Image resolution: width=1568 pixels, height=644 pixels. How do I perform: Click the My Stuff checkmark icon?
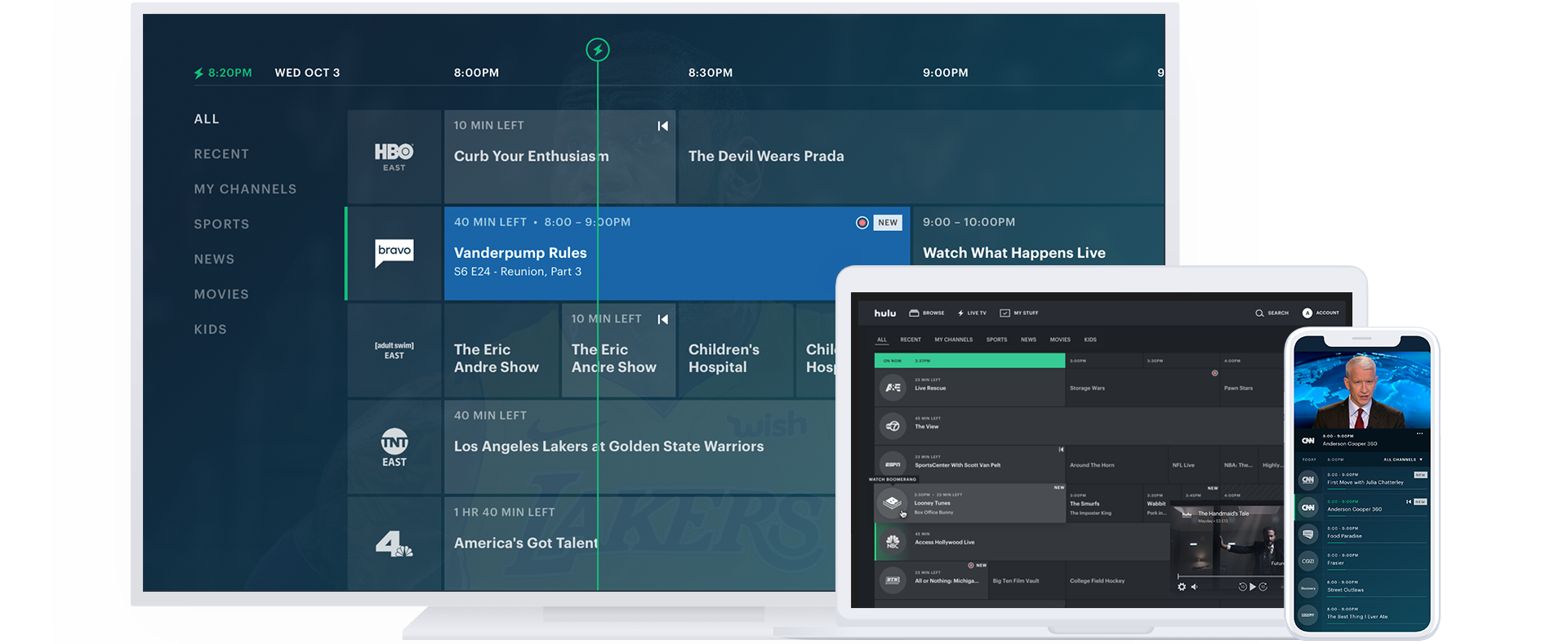click(1005, 313)
